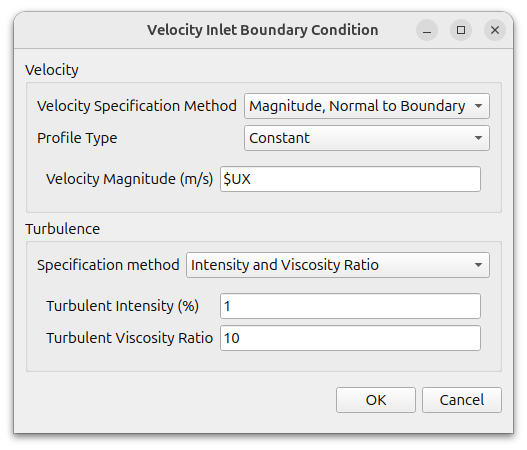Click the Turbulence section heading
The width and height of the screenshot is (527, 450).
tap(63, 229)
